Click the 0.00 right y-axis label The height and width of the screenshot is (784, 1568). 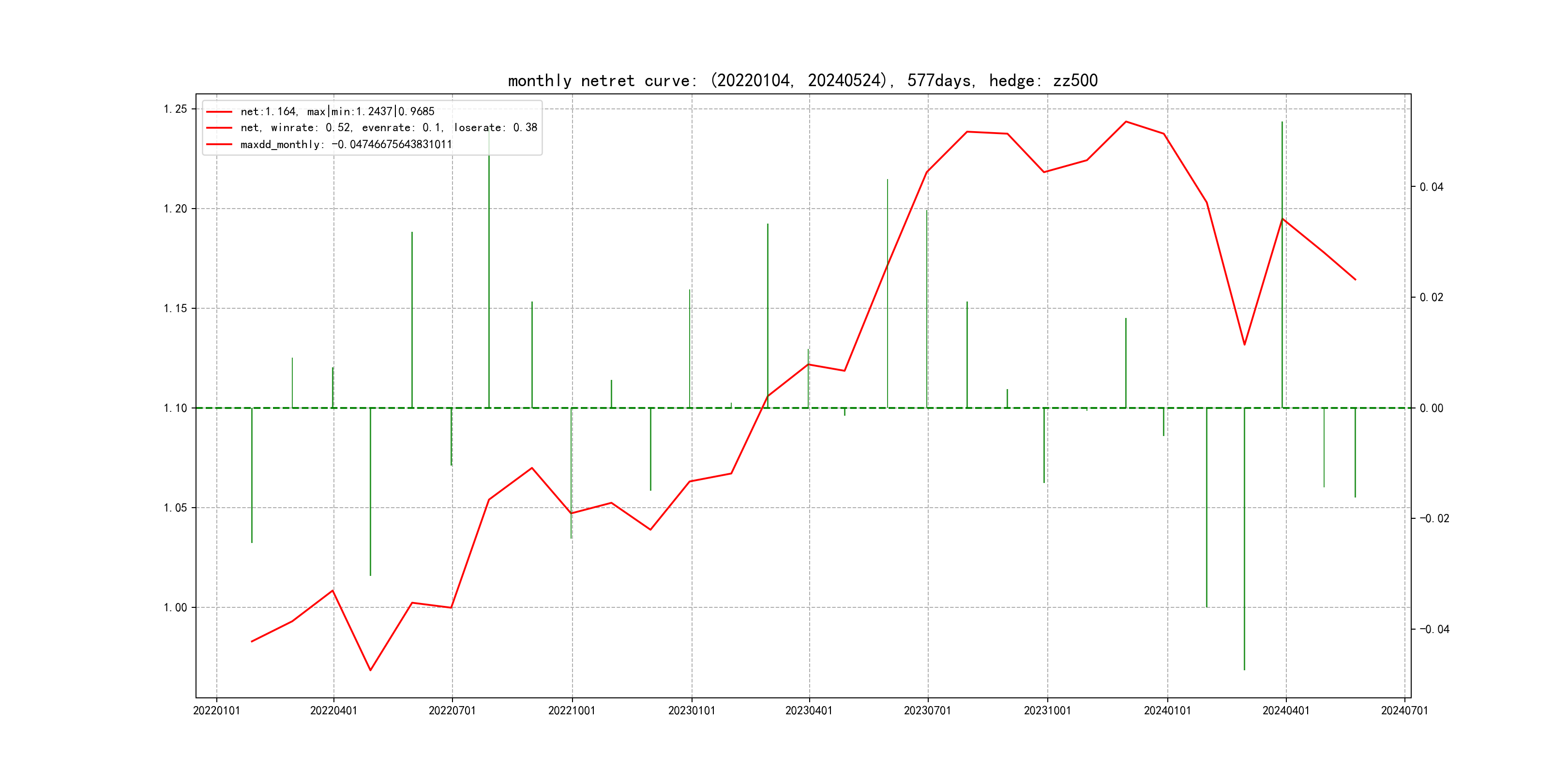point(1431,408)
